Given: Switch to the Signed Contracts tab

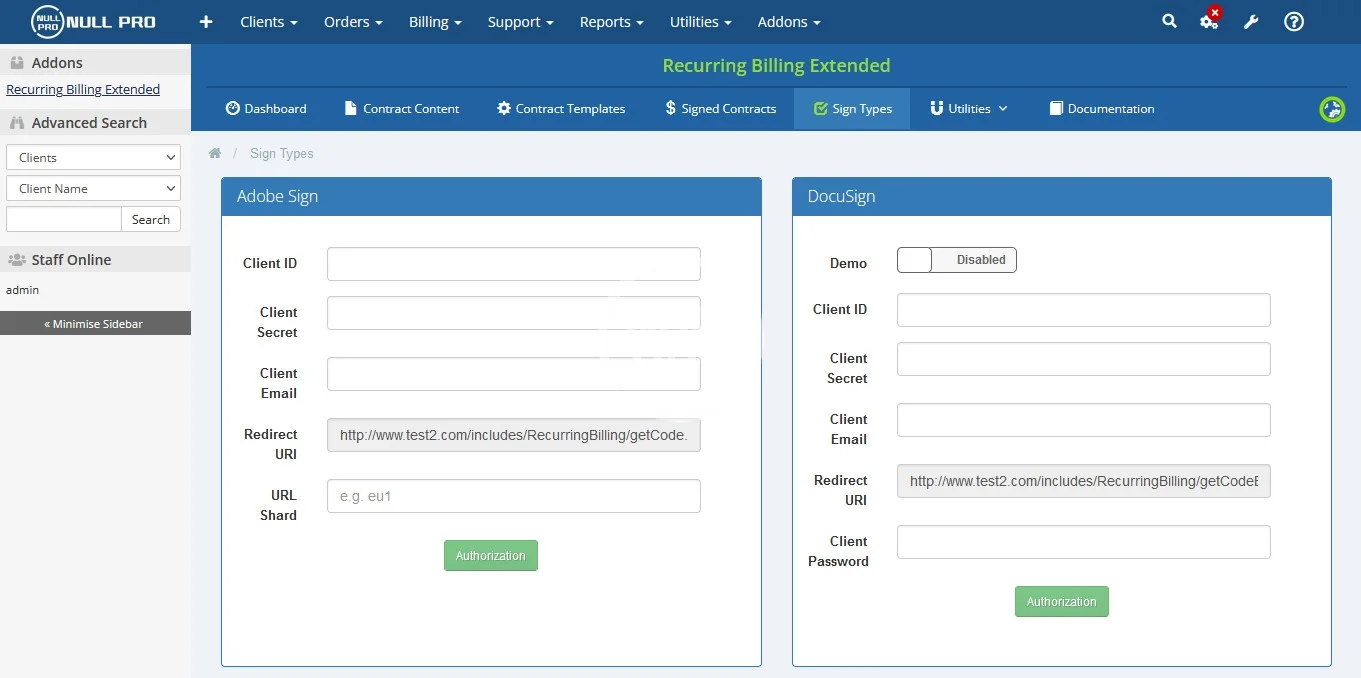Looking at the screenshot, I should pos(720,108).
